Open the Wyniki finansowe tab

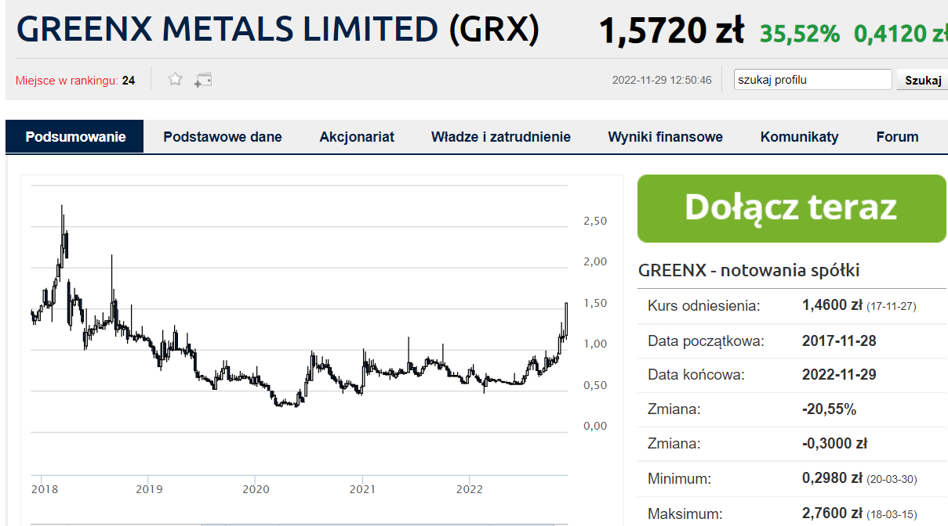665,137
